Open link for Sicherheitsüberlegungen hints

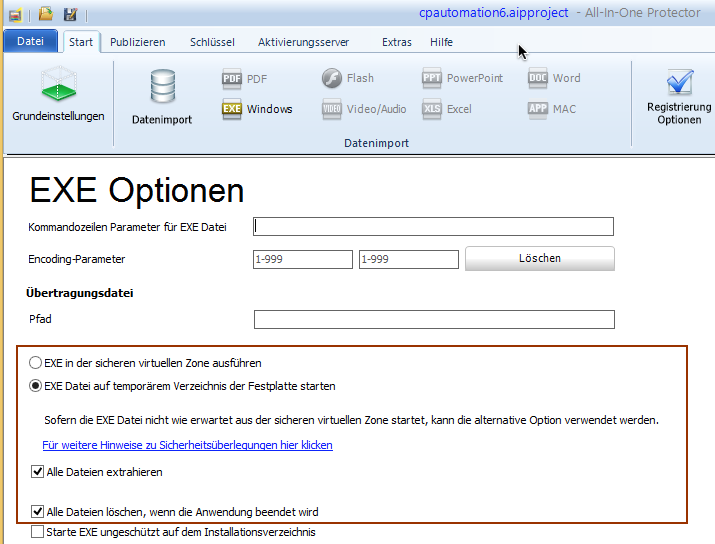[187, 445]
